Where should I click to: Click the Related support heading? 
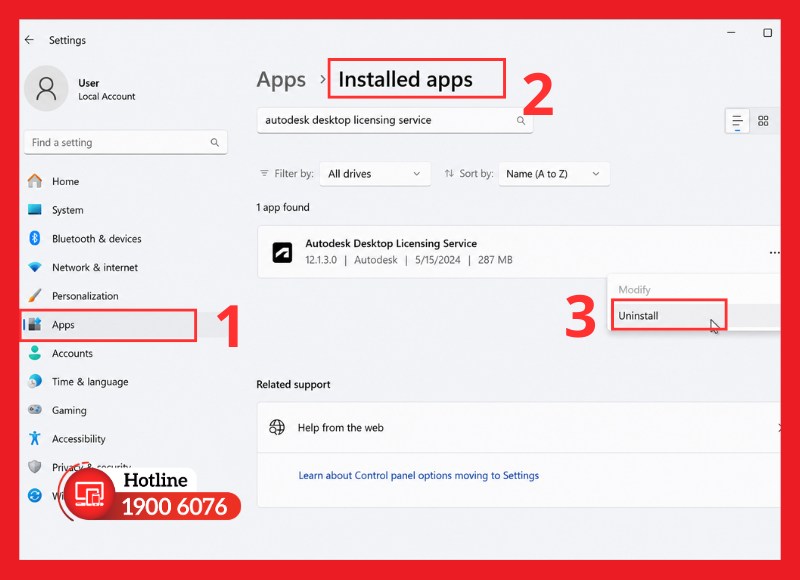(x=293, y=385)
